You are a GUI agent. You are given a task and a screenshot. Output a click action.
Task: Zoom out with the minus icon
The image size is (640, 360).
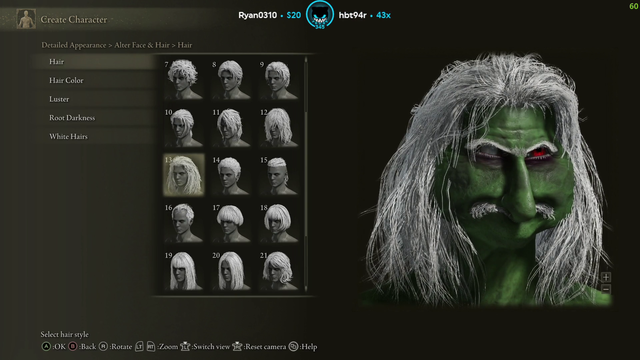pyautogui.click(x=606, y=289)
